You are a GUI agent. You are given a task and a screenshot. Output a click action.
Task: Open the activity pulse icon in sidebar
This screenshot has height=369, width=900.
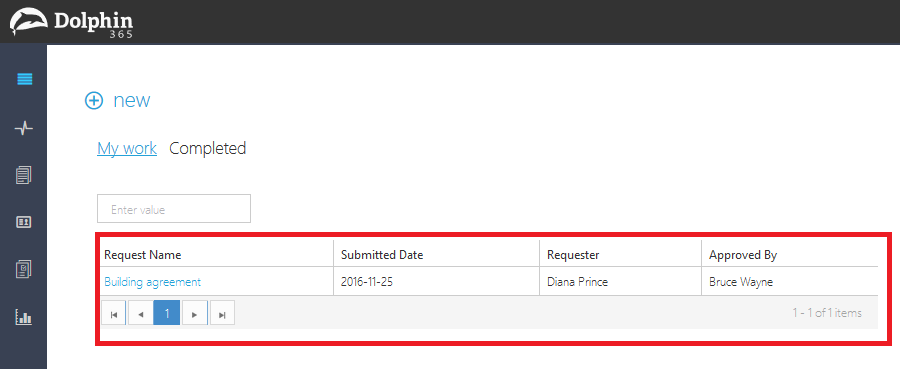tap(24, 129)
